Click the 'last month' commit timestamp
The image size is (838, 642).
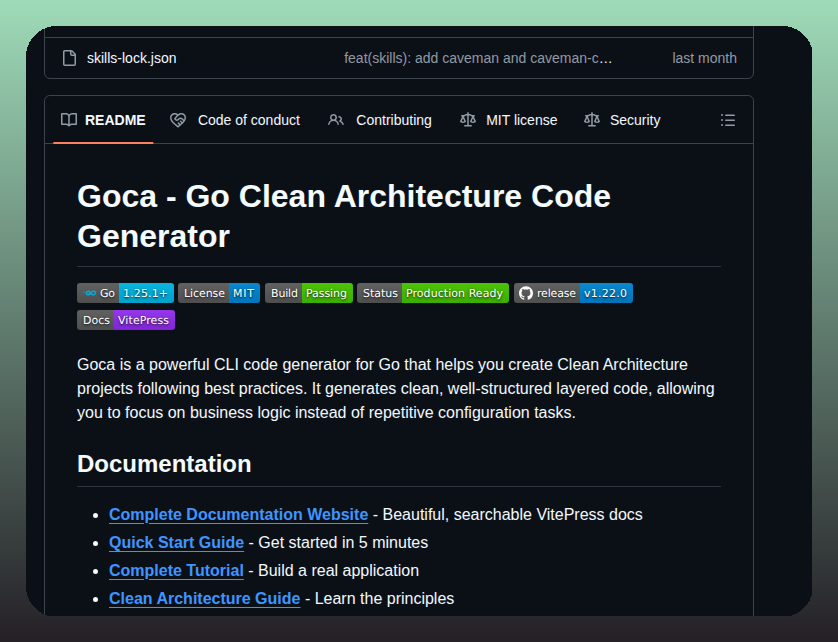704,58
